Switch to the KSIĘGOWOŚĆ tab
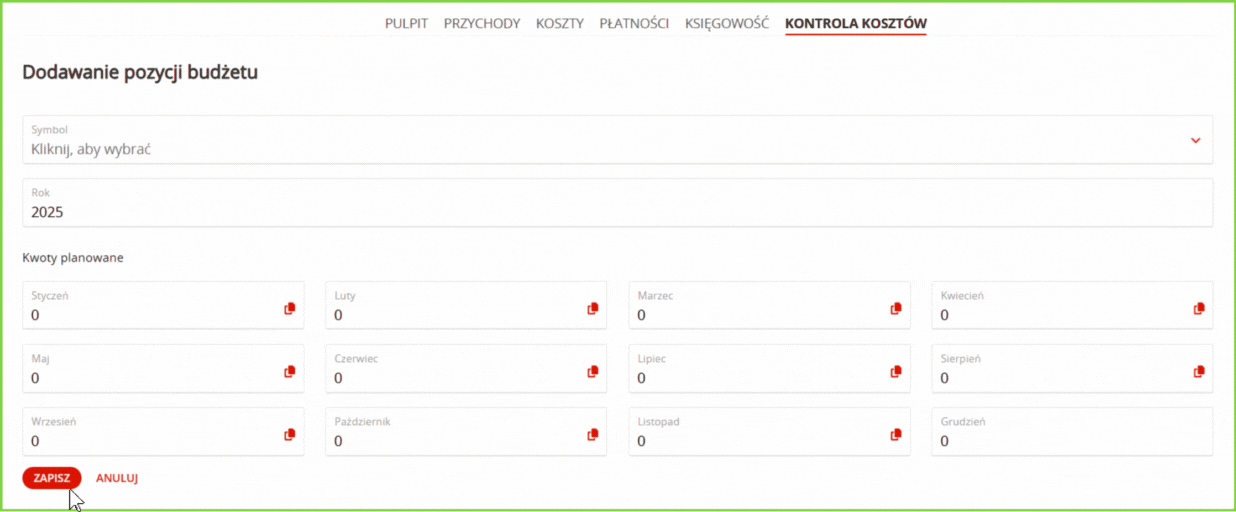Image resolution: width=1236 pixels, height=512 pixels. 727,23
